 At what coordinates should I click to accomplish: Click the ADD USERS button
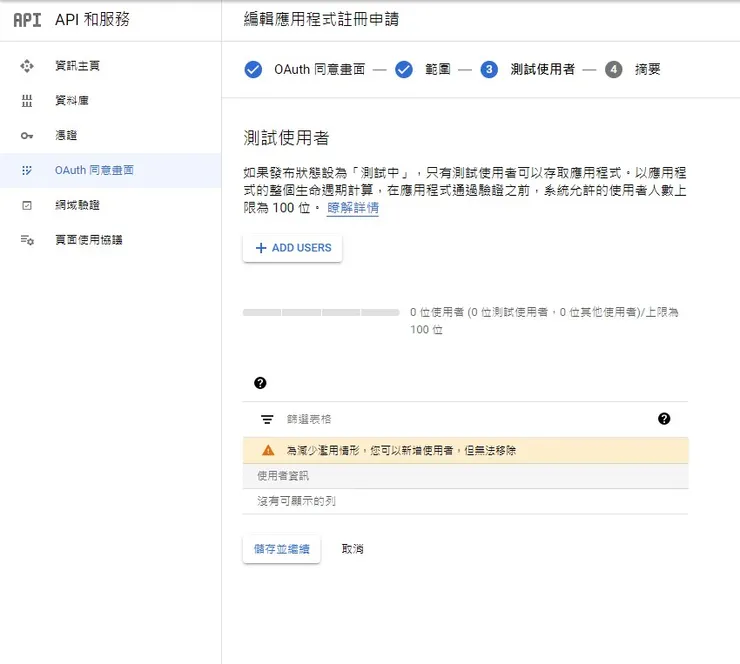[293, 248]
